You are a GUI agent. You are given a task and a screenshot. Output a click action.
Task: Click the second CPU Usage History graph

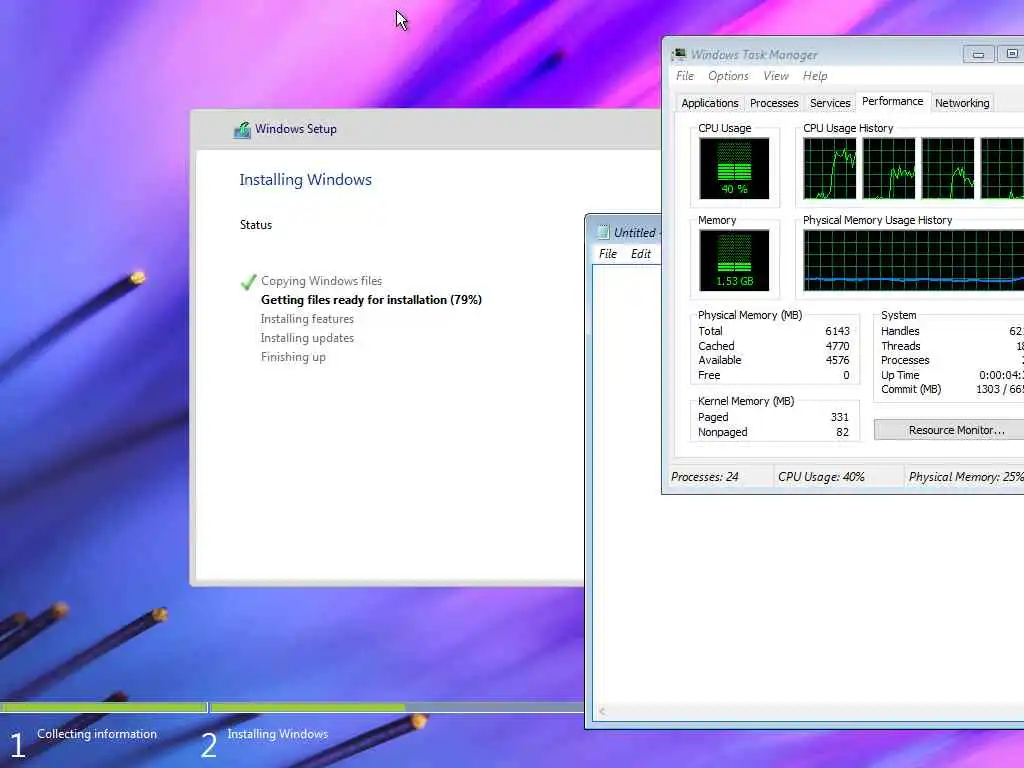point(889,168)
